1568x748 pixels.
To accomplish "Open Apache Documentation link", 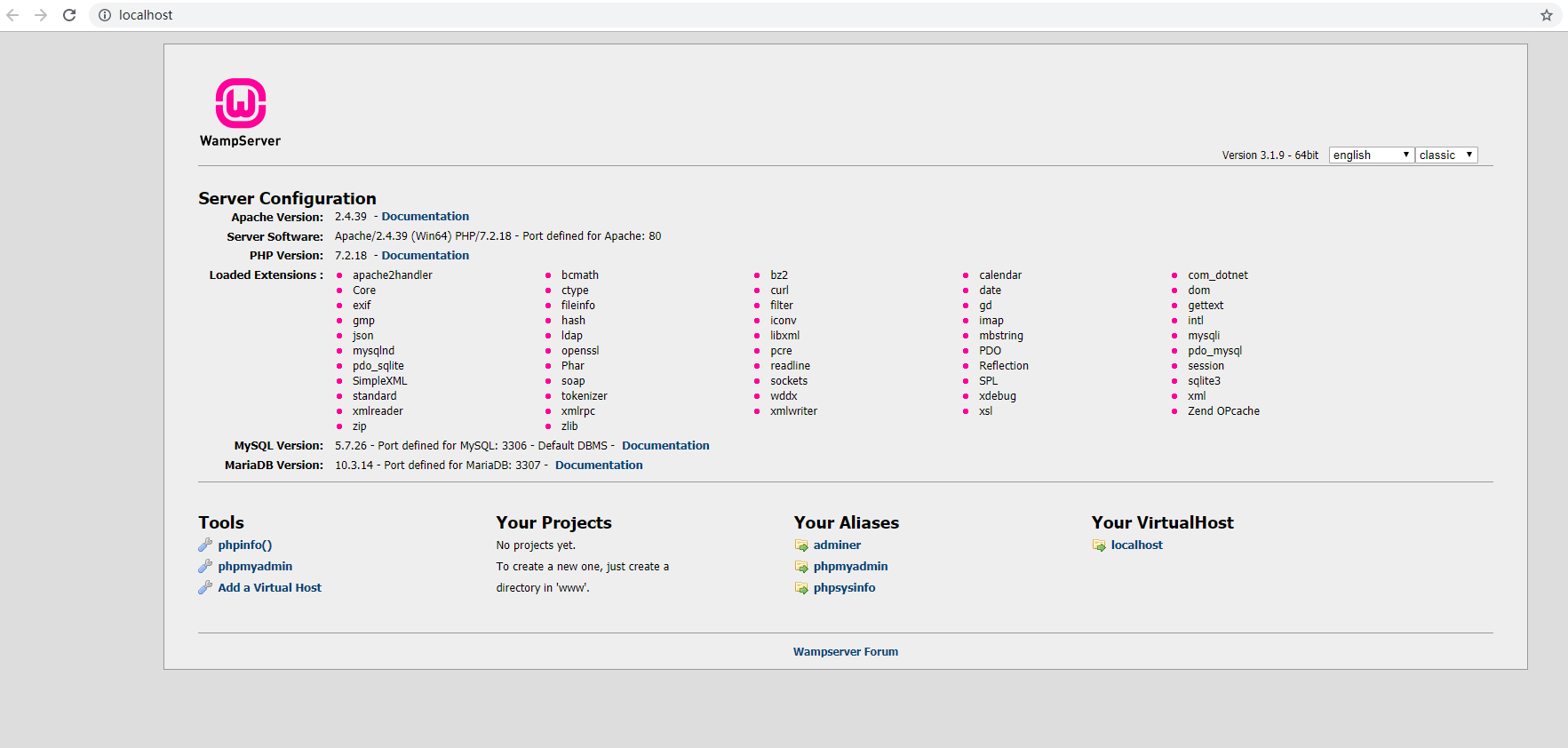I will tap(426, 217).
